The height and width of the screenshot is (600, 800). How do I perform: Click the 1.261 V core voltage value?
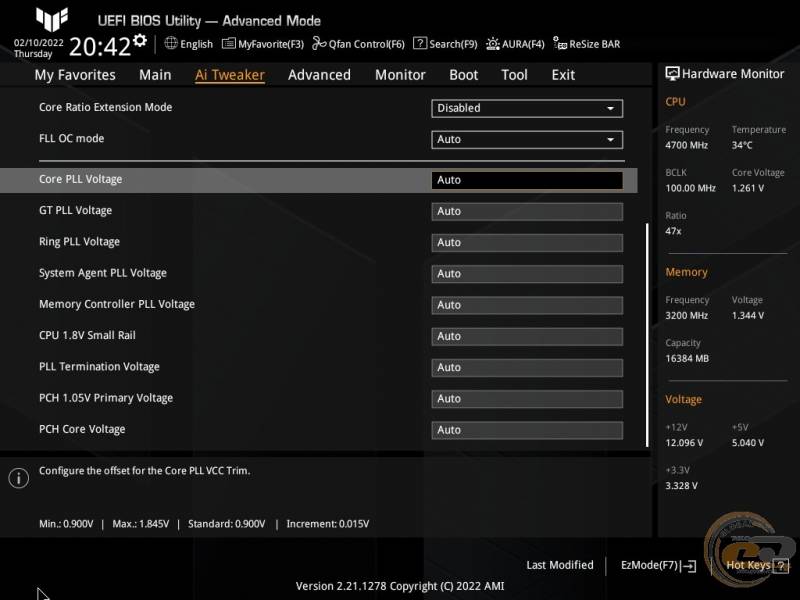[x=748, y=188]
